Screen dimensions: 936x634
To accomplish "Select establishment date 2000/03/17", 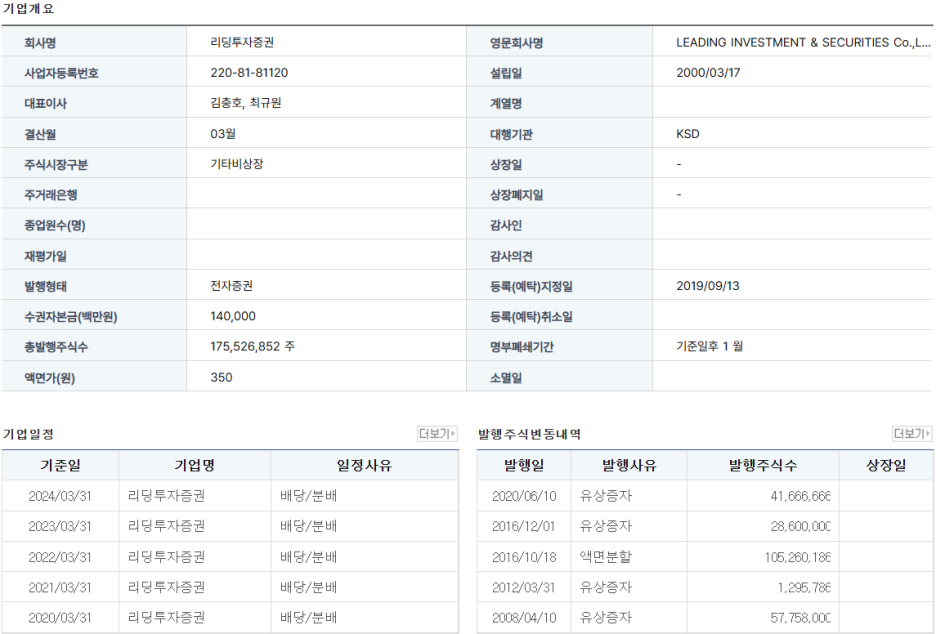I will (708, 73).
